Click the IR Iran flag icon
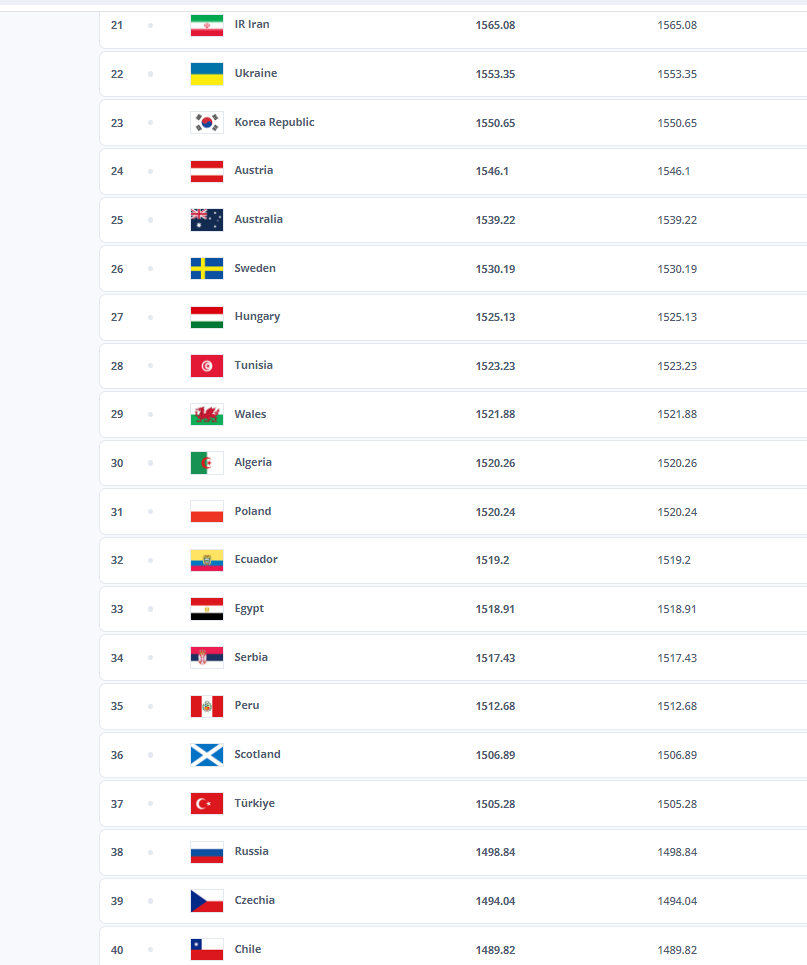807x965 pixels. click(207, 25)
